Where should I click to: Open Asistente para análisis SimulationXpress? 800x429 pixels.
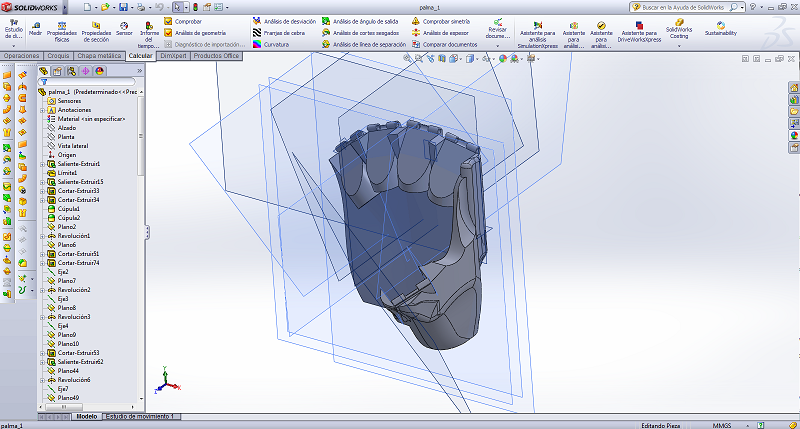click(x=537, y=35)
